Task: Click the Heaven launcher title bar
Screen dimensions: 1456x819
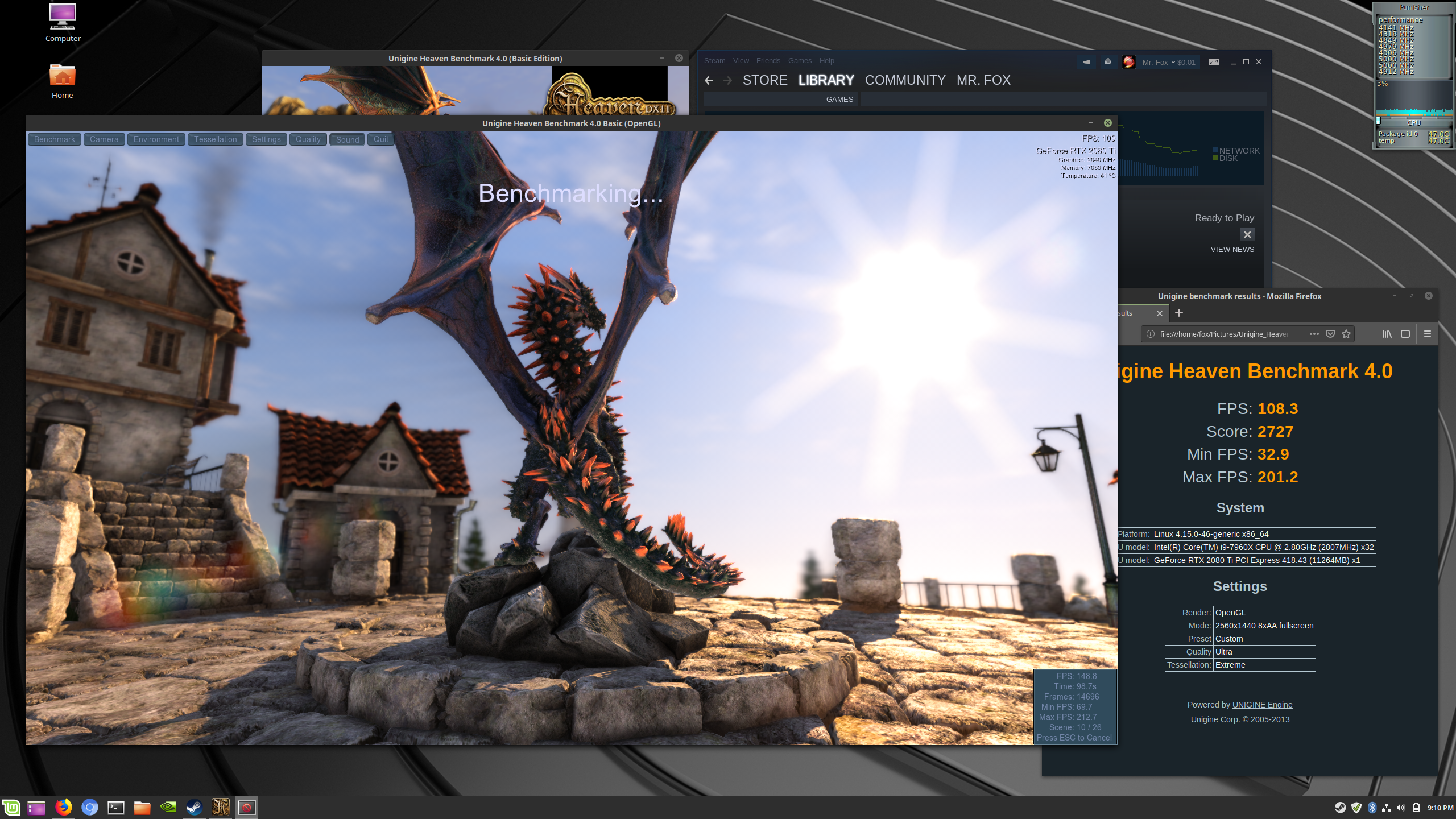Action: 475,58
